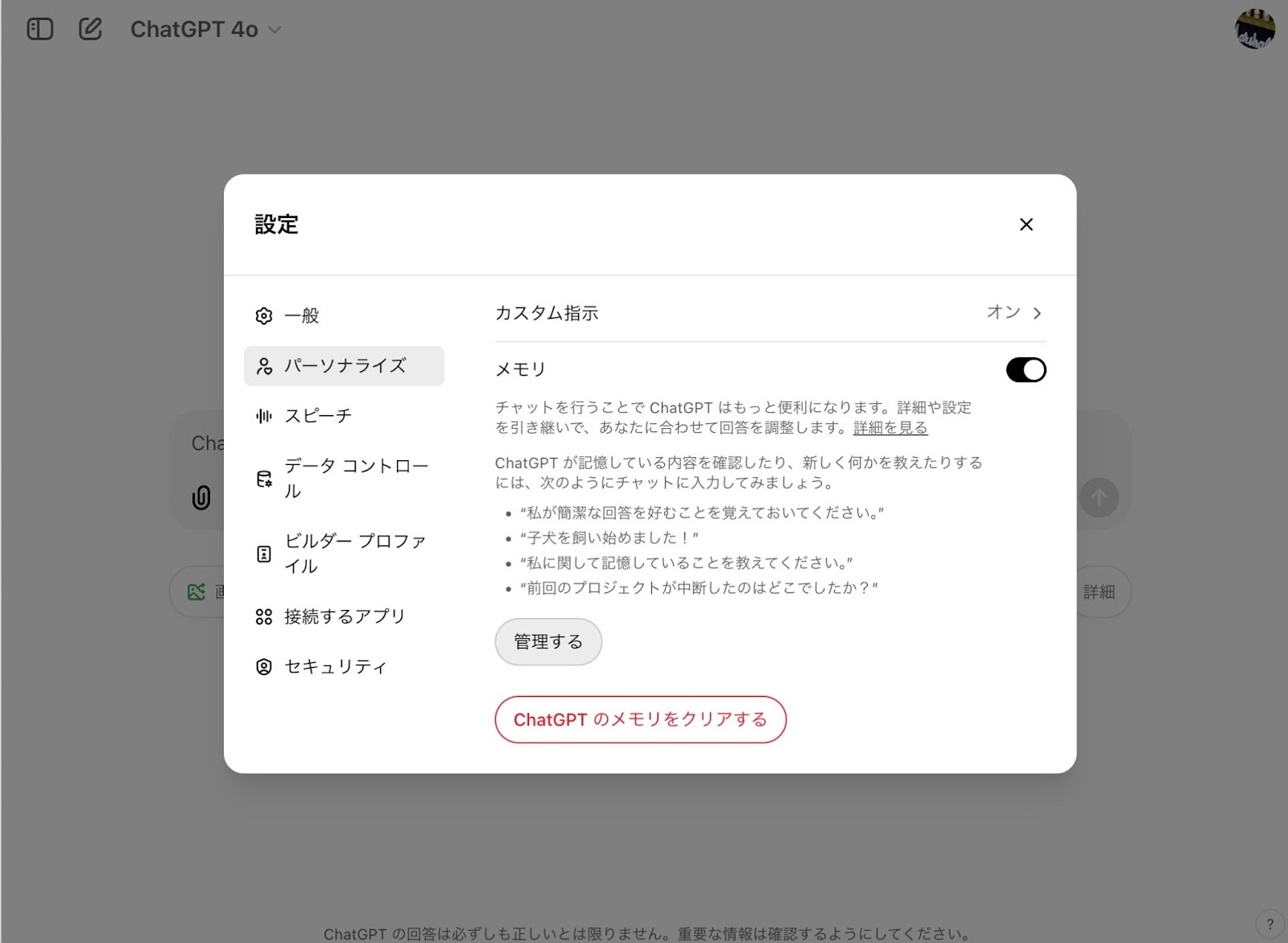Click the waveform icon beside スピーチ
Screen dimensions: 1288x943
click(264, 416)
